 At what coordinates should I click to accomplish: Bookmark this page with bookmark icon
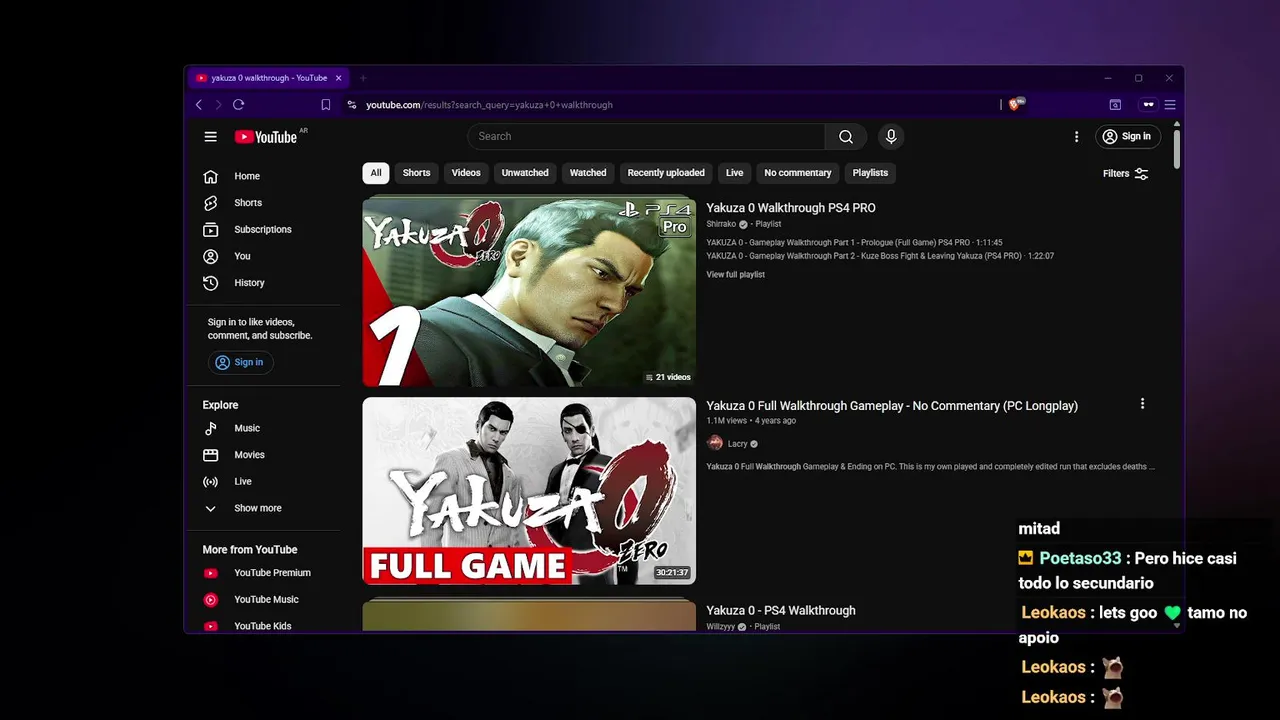(x=326, y=105)
